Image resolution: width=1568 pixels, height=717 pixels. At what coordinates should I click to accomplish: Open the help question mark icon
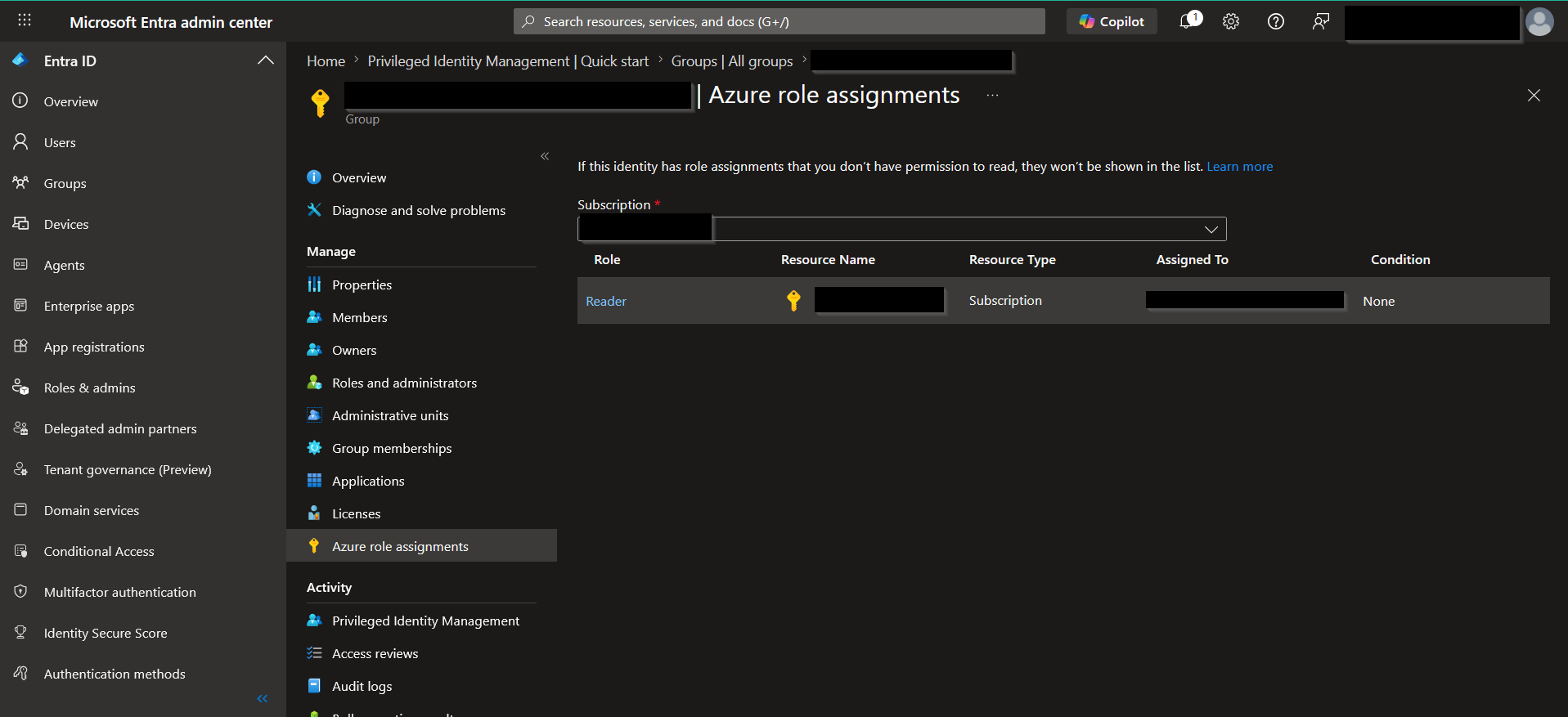pos(1276,21)
